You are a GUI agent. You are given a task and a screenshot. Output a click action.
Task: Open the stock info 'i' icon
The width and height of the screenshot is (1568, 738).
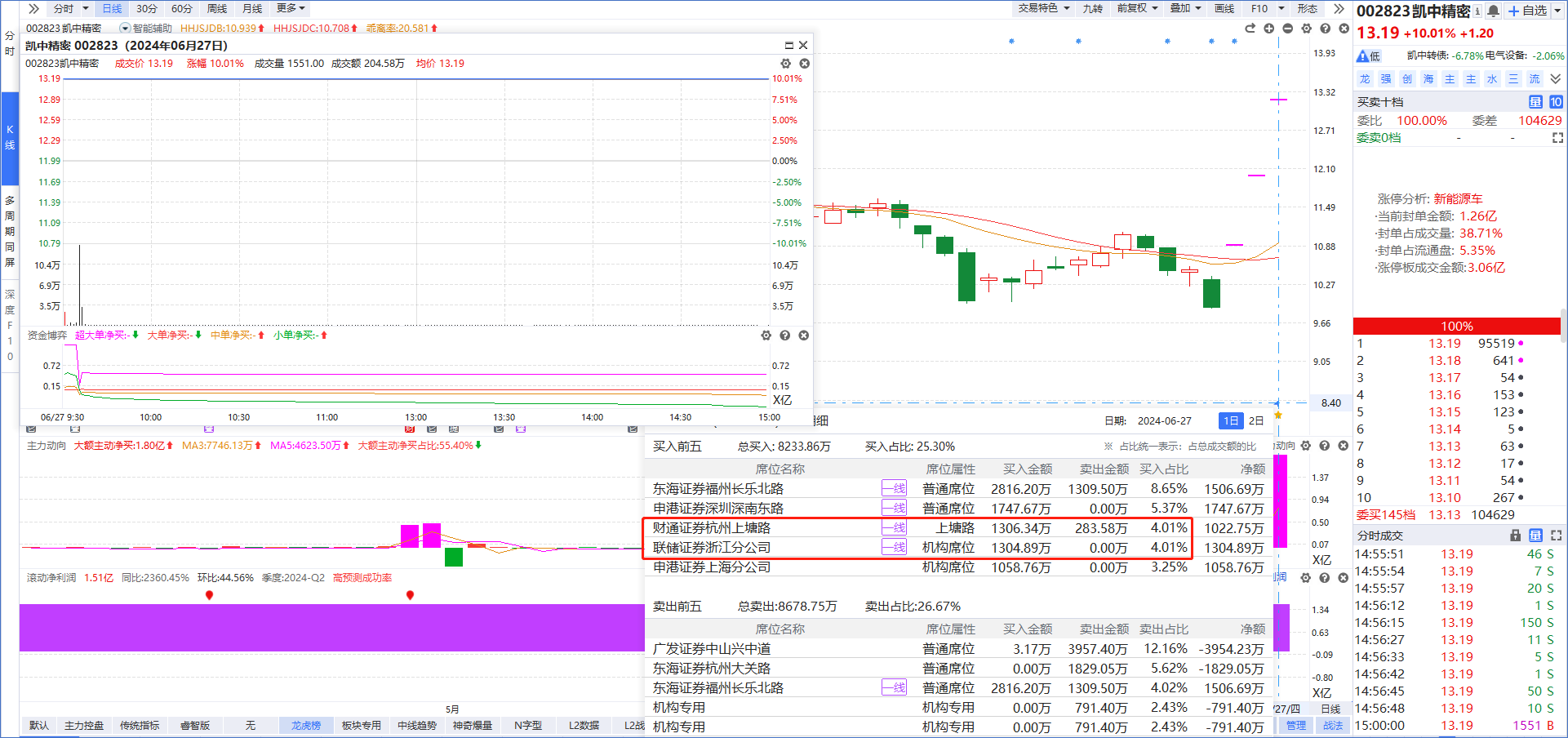[1477, 11]
